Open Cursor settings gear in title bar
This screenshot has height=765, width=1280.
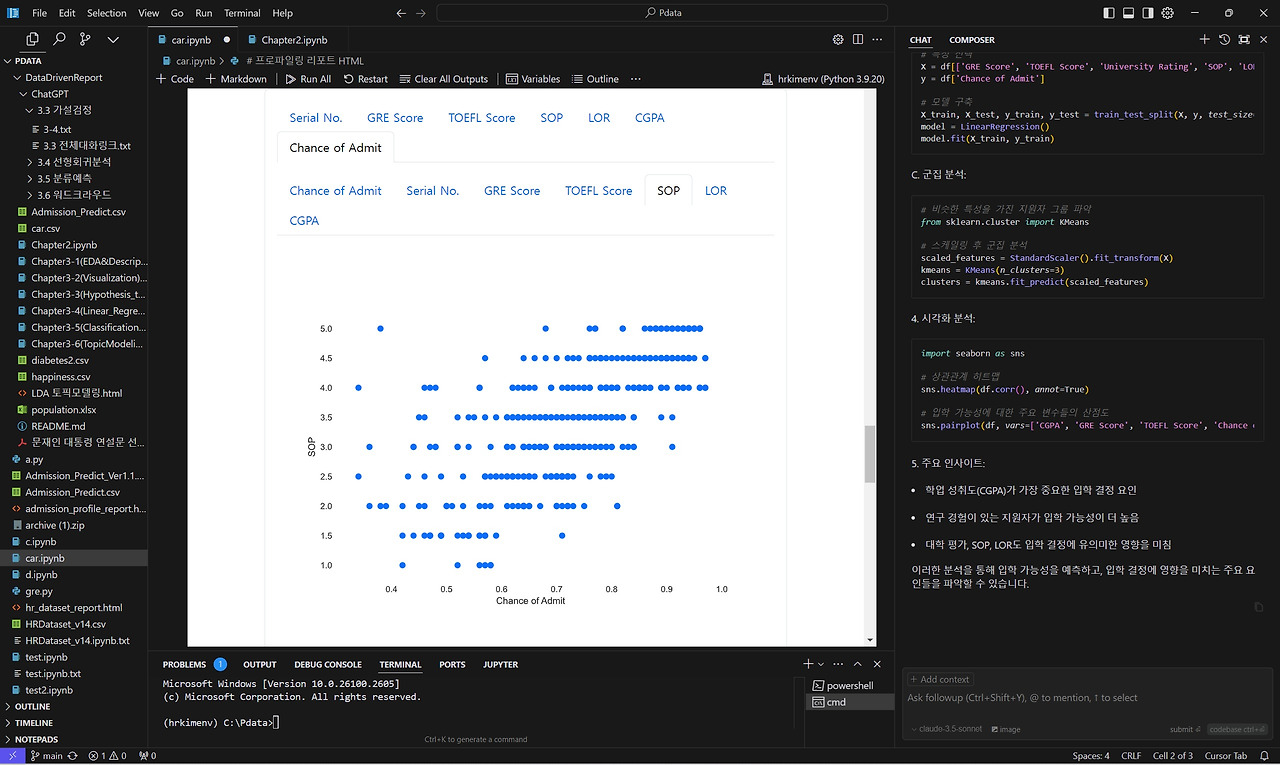1169,13
